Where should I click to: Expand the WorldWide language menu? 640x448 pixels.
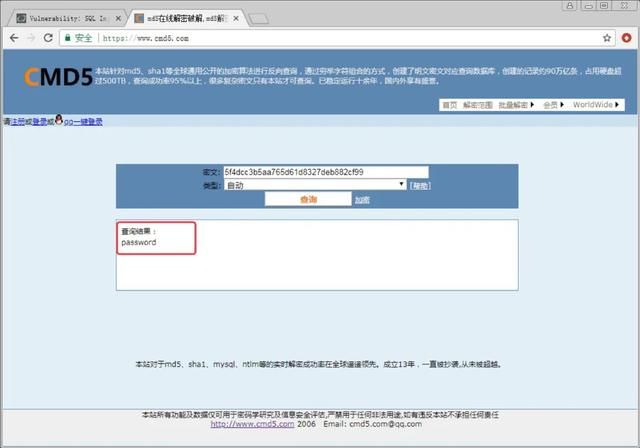pos(597,104)
